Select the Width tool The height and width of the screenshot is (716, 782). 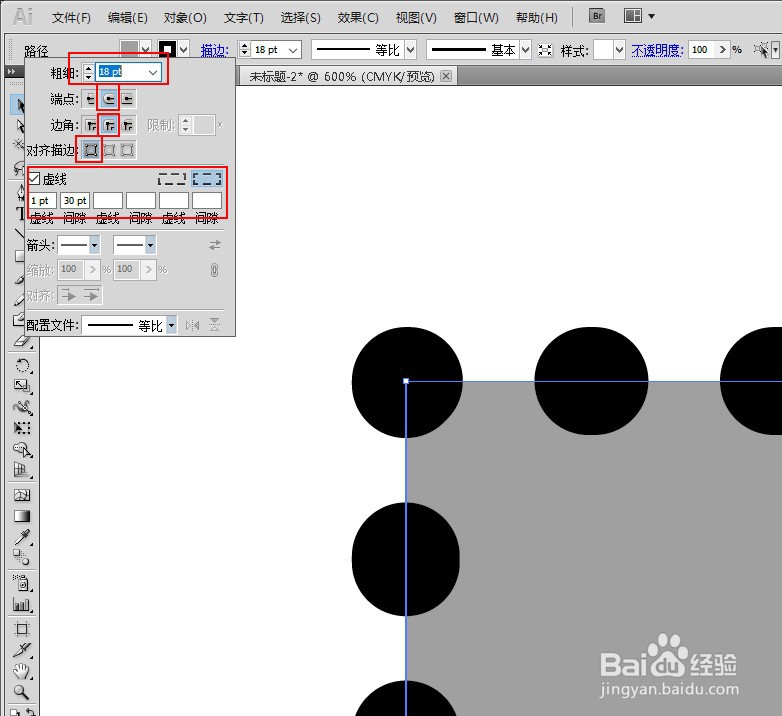[22, 407]
